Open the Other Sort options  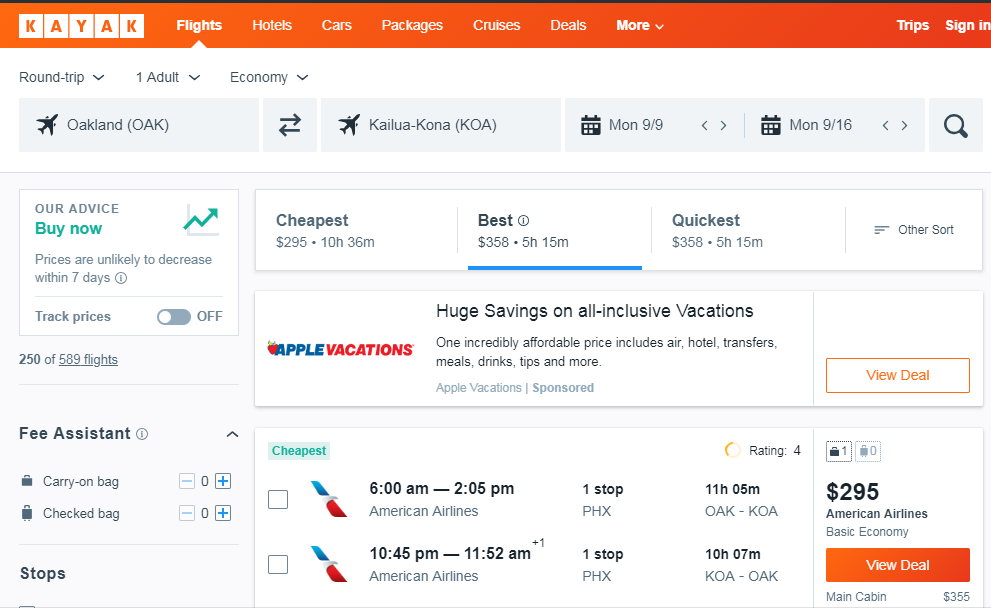pyautogui.click(x=914, y=230)
